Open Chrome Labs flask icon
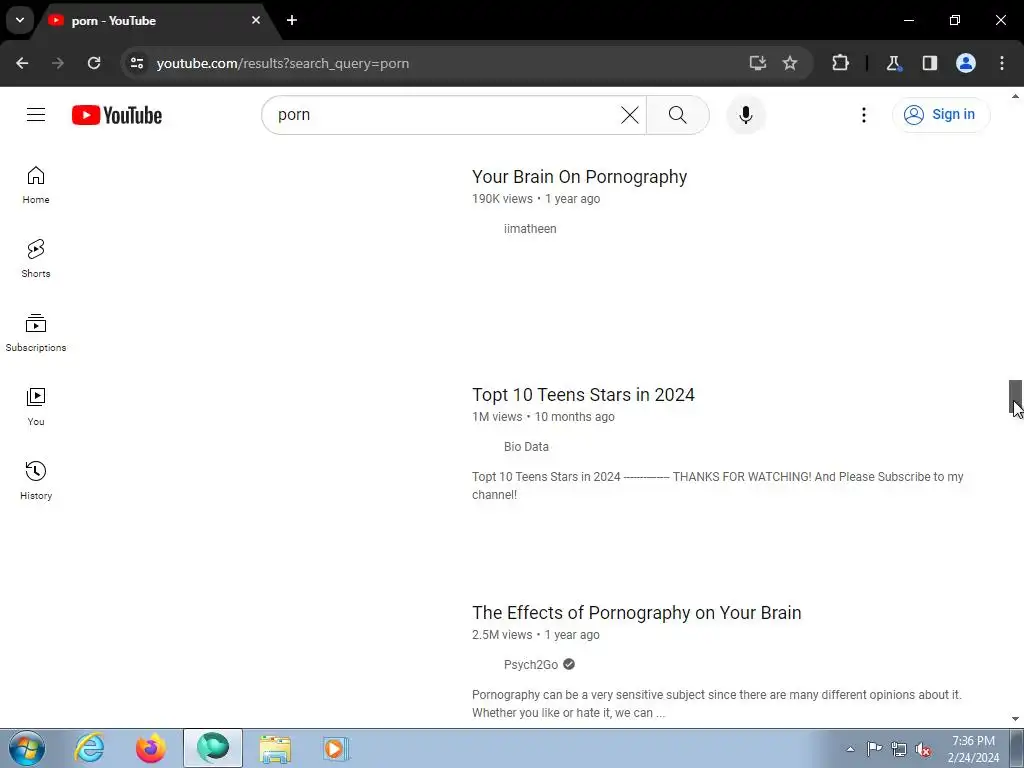 tap(893, 63)
